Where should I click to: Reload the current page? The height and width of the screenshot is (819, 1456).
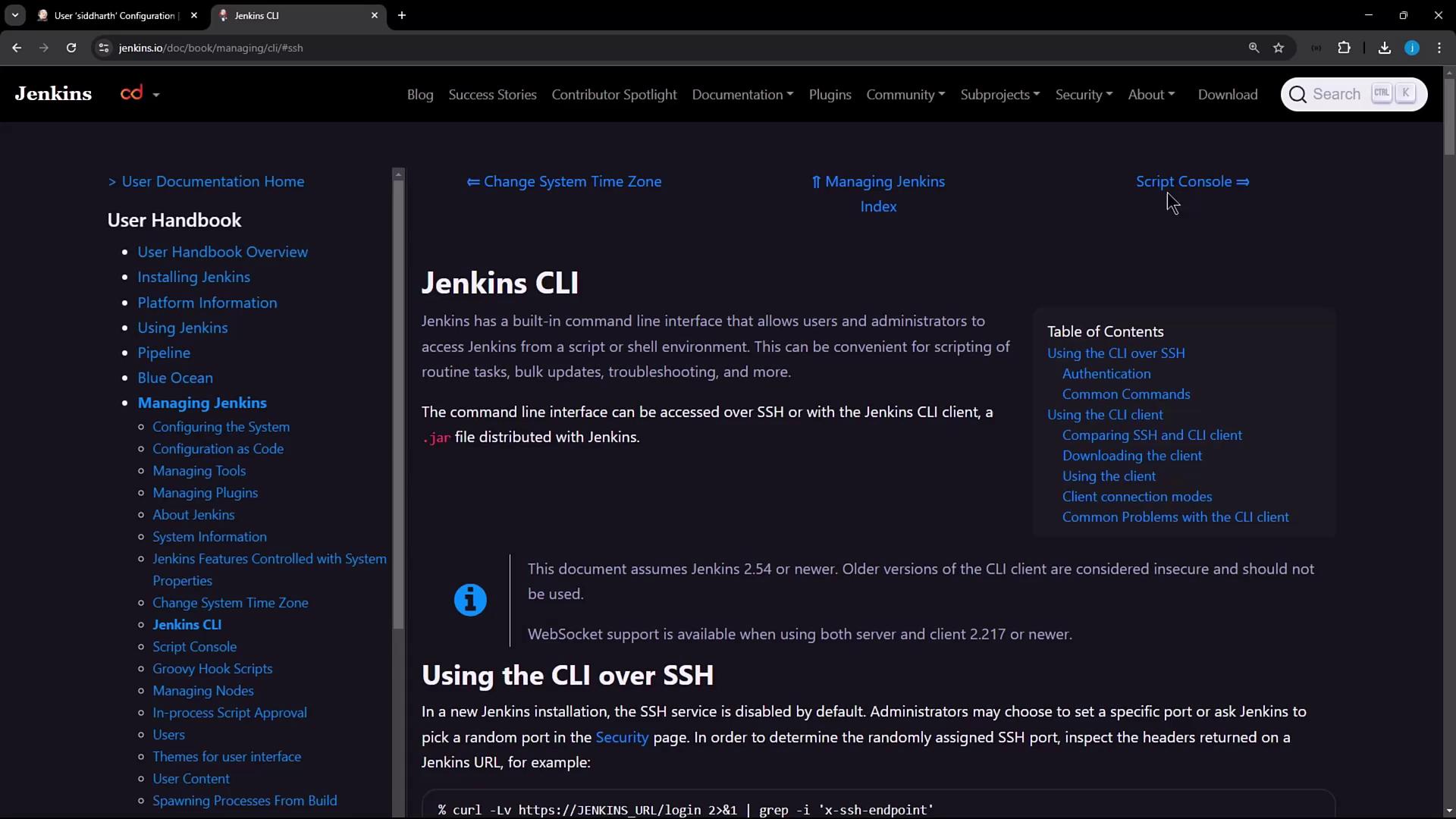pos(71,48)
